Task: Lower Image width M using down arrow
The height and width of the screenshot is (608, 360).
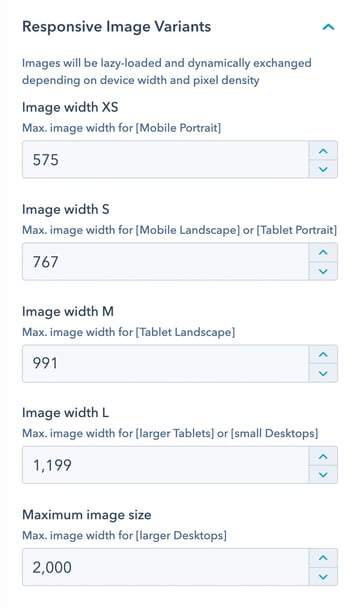Action: click(x=323, y=373)
